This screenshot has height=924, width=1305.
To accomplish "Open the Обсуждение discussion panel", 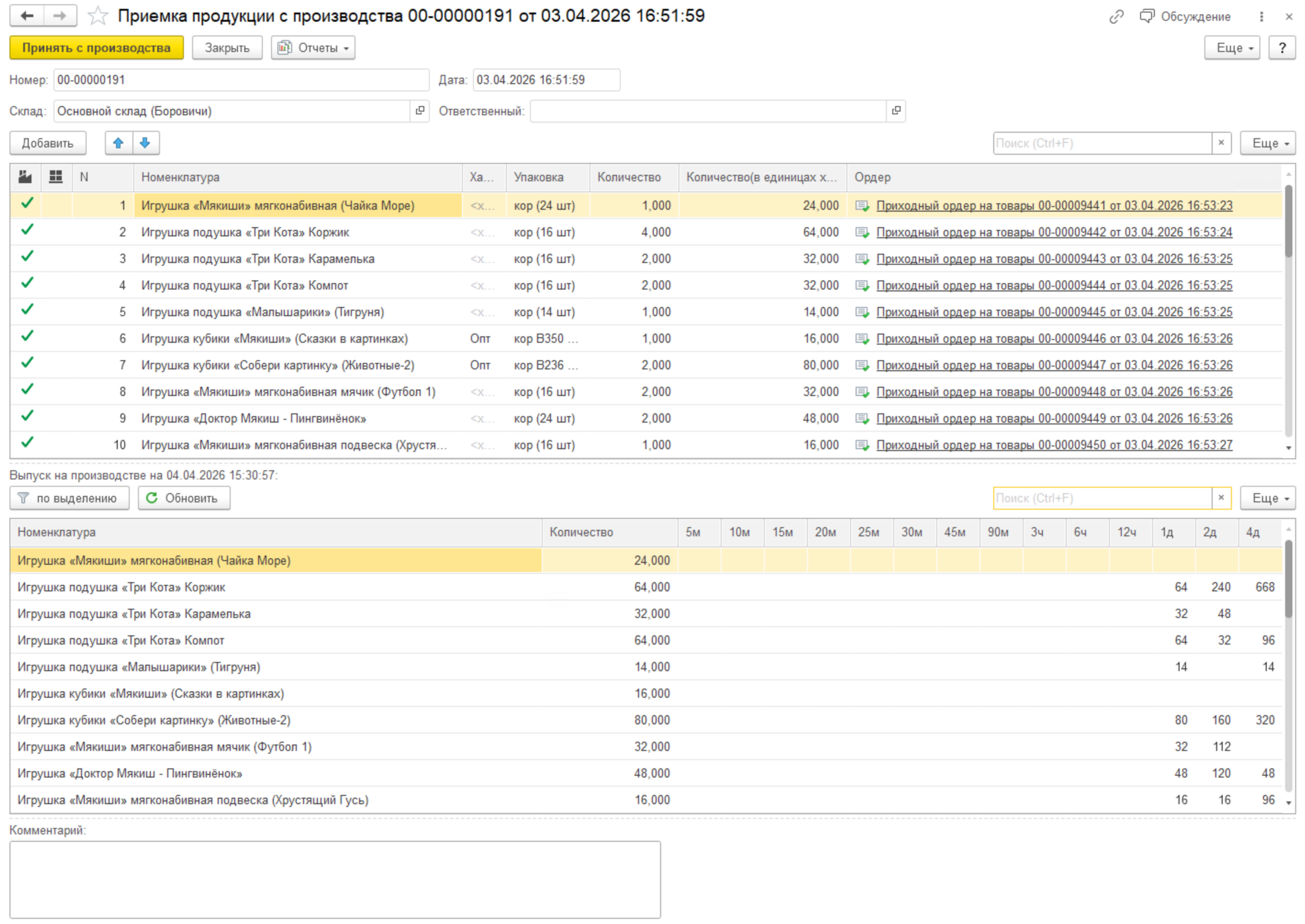I will [1185, 17].
